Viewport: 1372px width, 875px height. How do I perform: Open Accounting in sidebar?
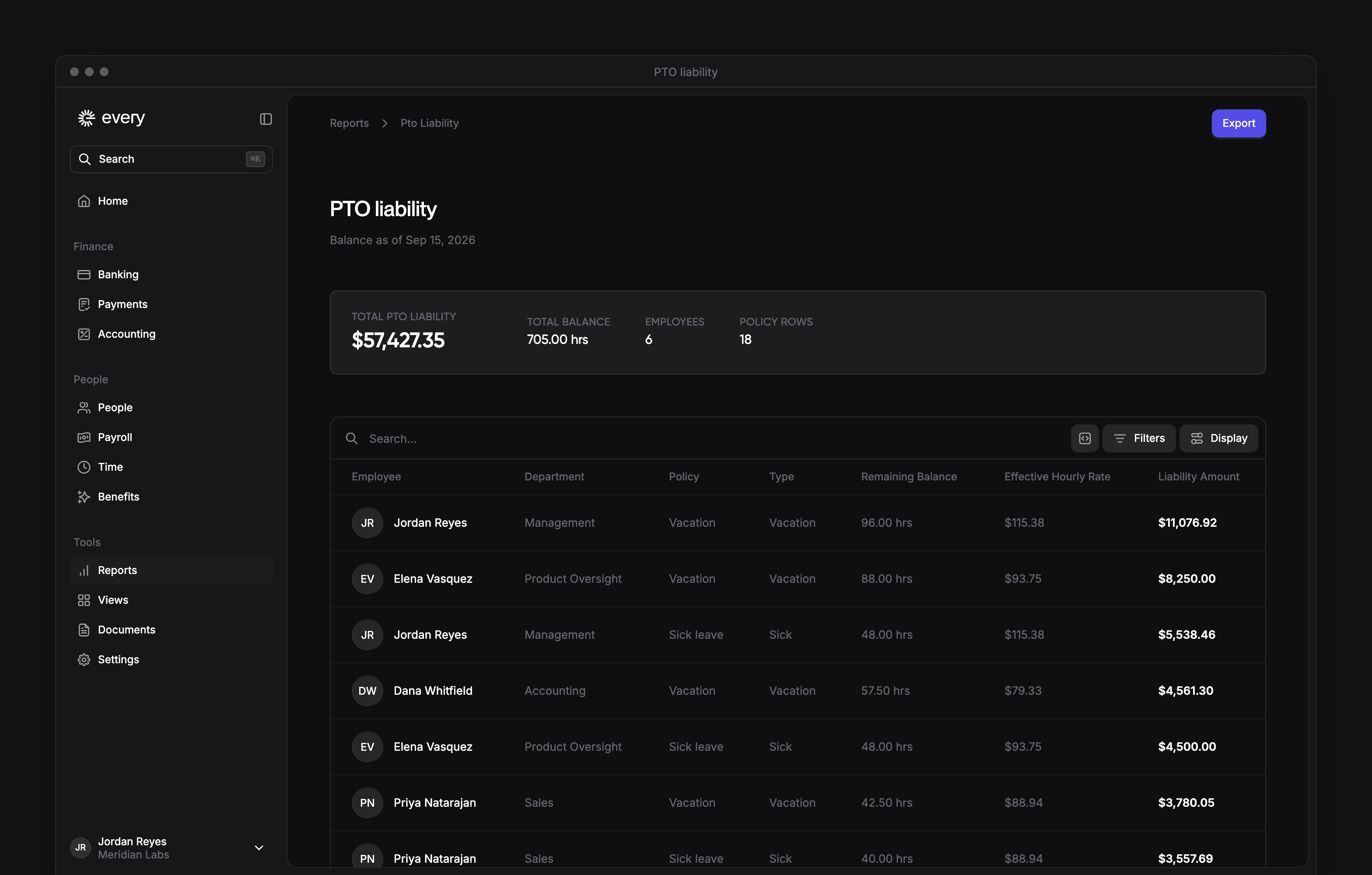point(171,334)
